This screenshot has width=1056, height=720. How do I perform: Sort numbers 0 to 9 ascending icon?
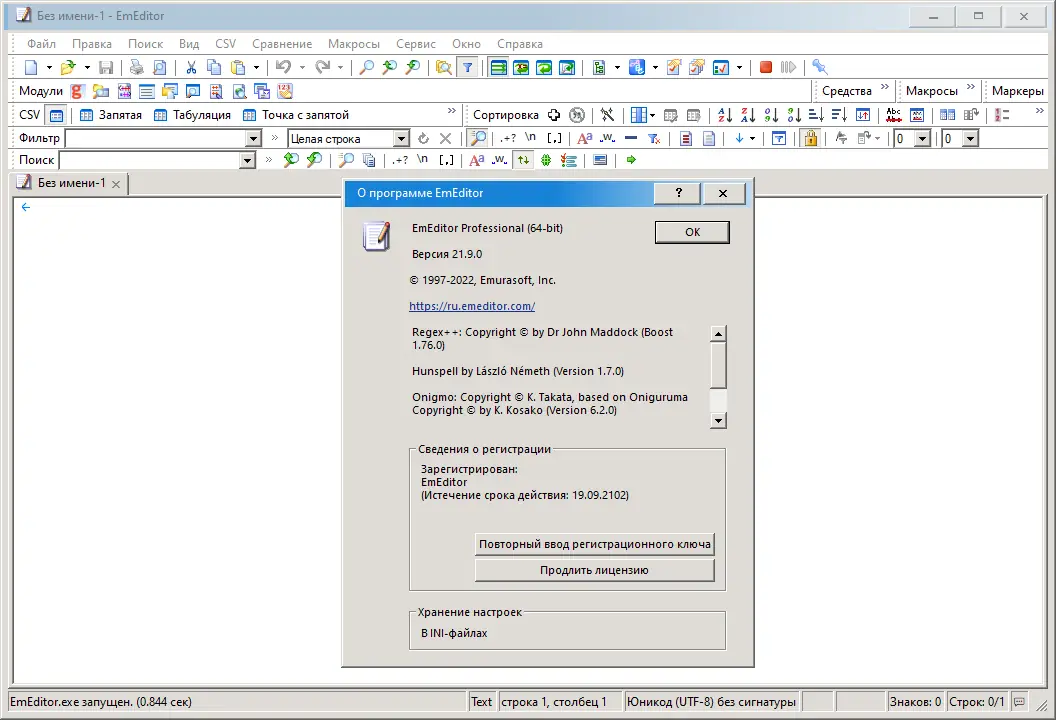(771, 115)
